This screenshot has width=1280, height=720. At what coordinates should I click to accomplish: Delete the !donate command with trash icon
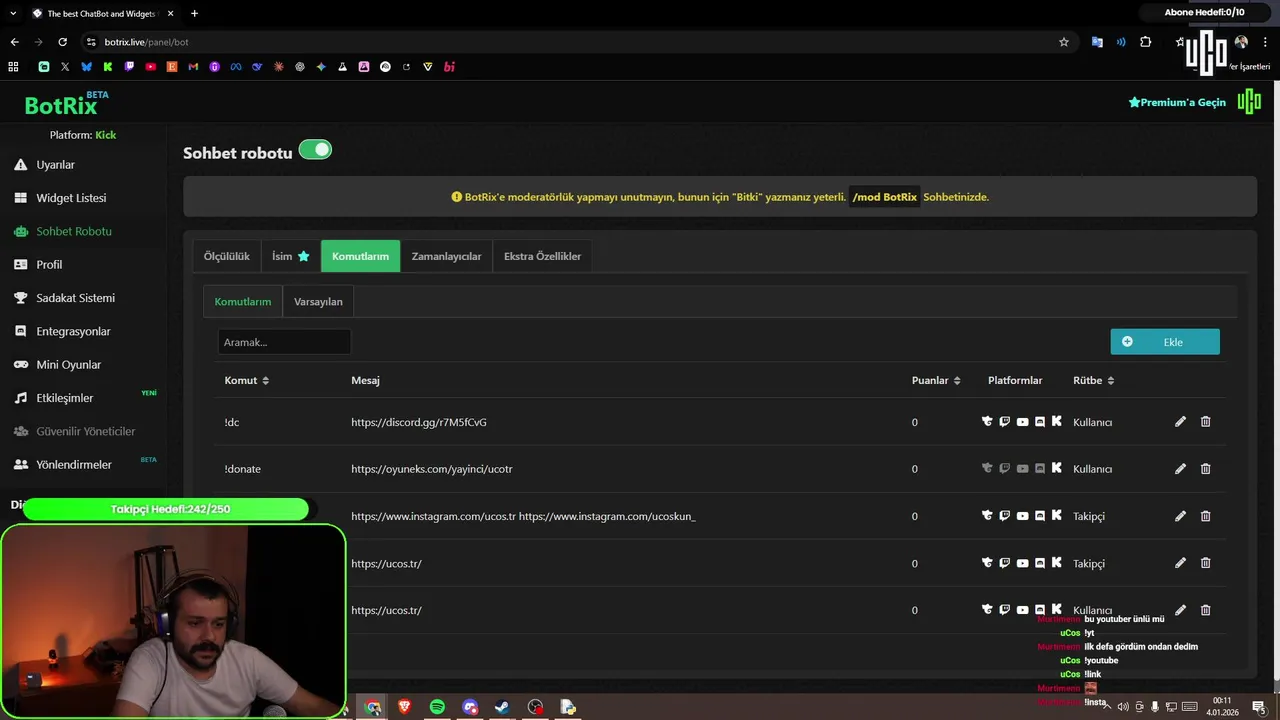[x=1205, y=469]
